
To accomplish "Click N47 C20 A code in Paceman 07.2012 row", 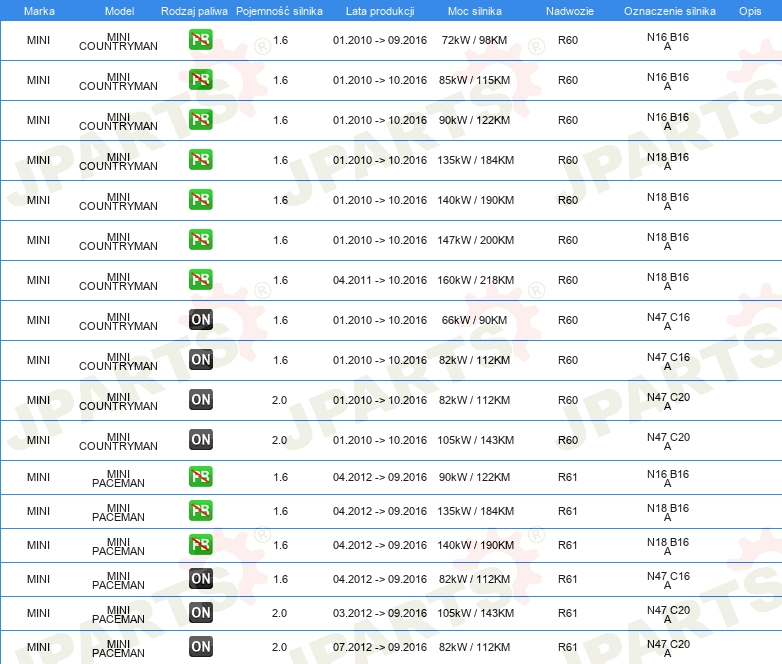I will pyautogui.click(x=668, y=648).
